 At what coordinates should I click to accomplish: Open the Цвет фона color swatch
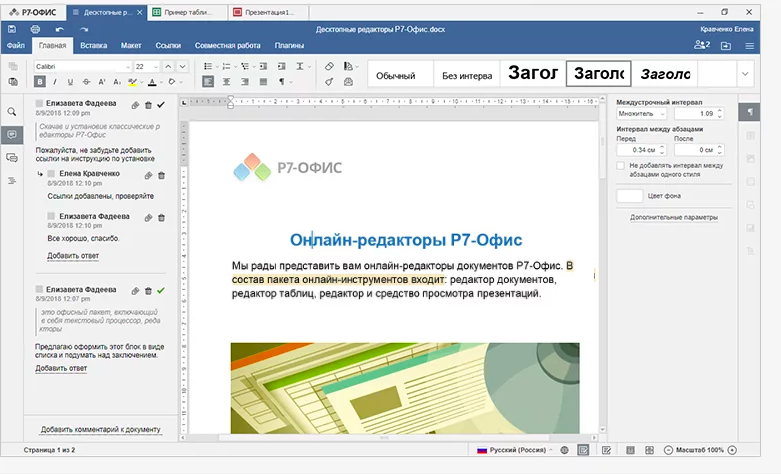tap(630, 195)
